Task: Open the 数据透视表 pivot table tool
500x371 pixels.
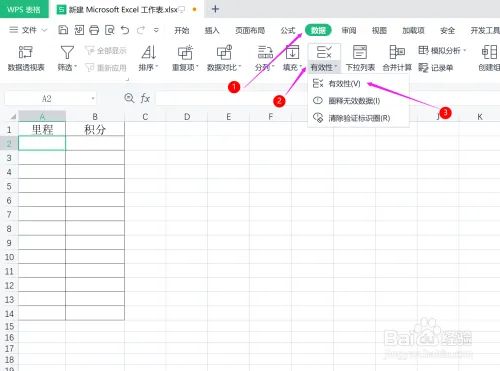Action: pos(26,58)
